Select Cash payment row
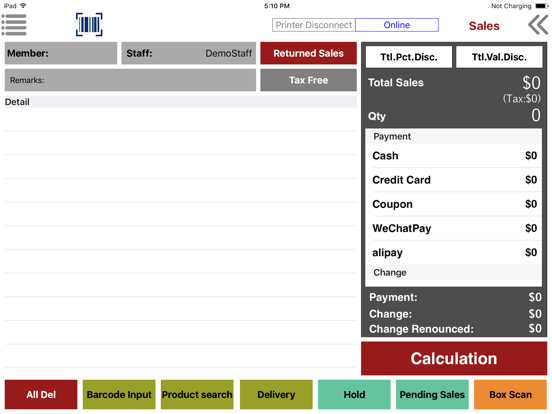The width and height of the screenshot is (552, 414). coord(454,156)
